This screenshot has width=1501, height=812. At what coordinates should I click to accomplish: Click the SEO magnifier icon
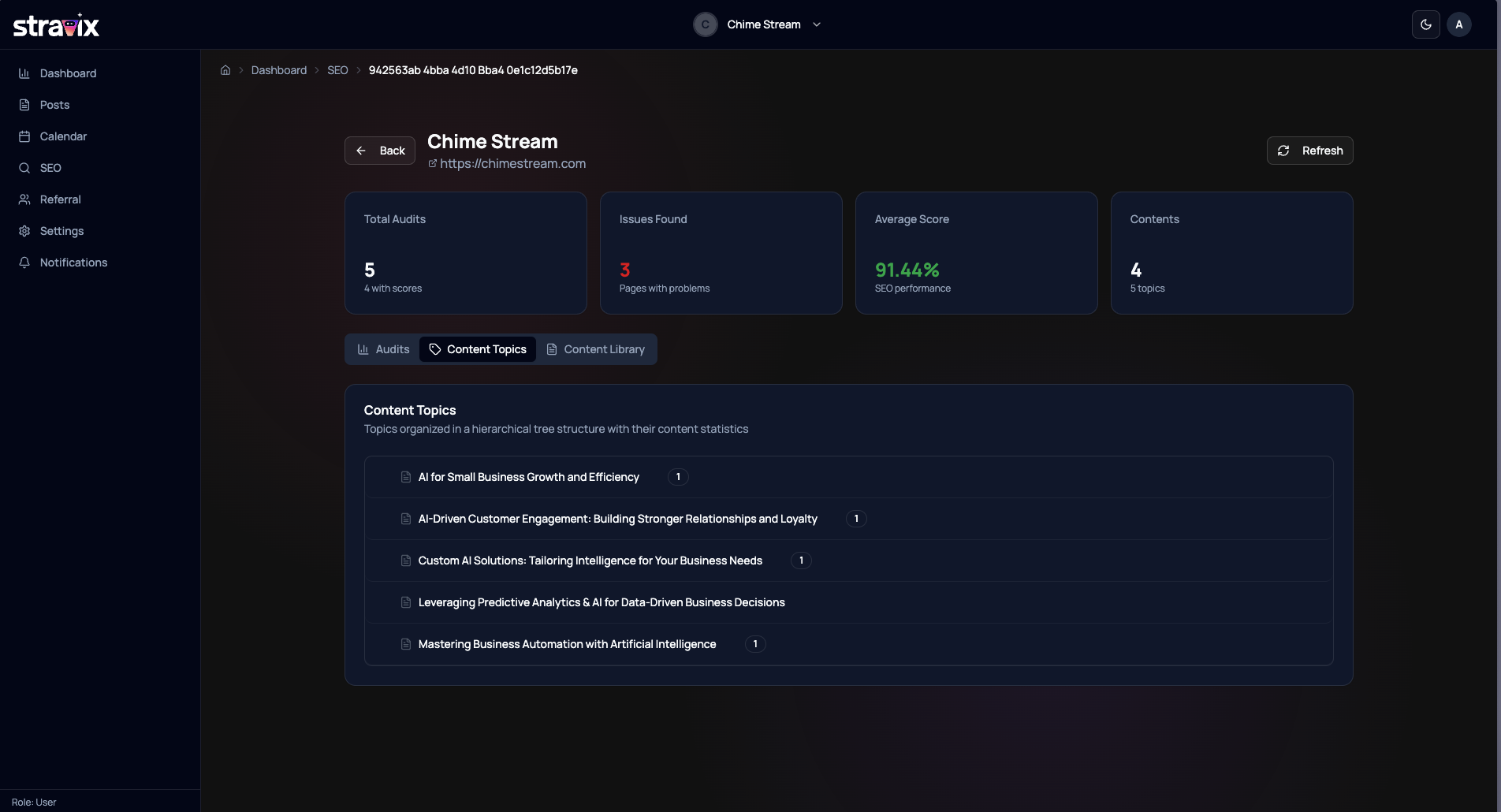[x=24, y=168]
